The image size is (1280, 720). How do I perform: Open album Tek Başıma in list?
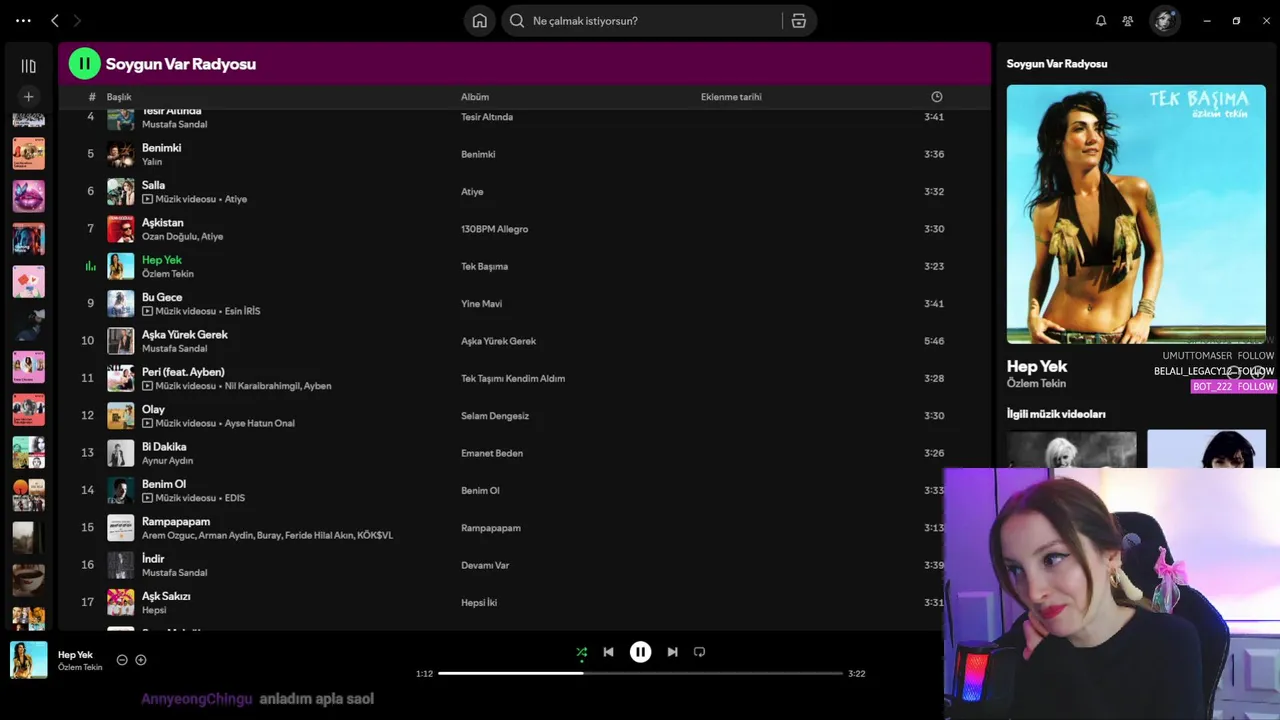[x=484, y=266]
